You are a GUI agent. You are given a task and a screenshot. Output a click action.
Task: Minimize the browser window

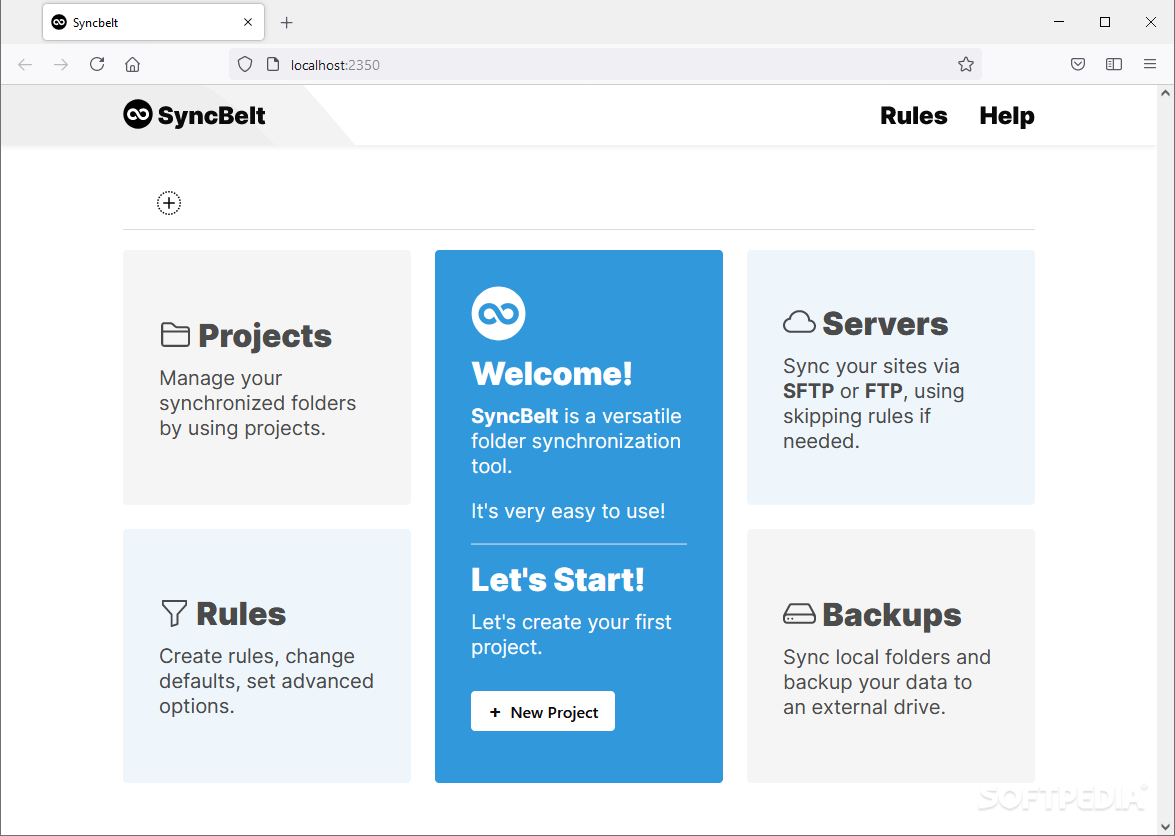coord(1059,22)
